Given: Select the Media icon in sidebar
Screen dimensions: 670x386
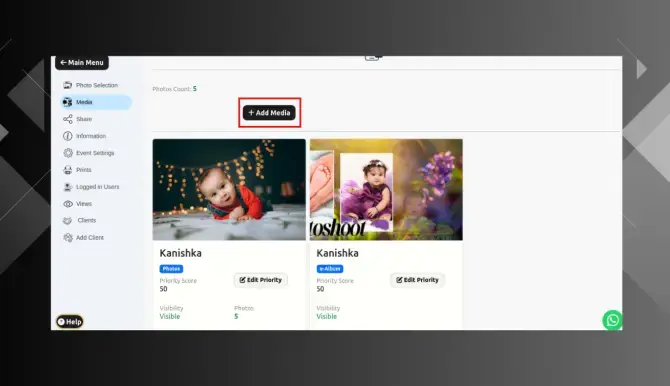Looking at the screenshot, I should [x=68, y=102].
